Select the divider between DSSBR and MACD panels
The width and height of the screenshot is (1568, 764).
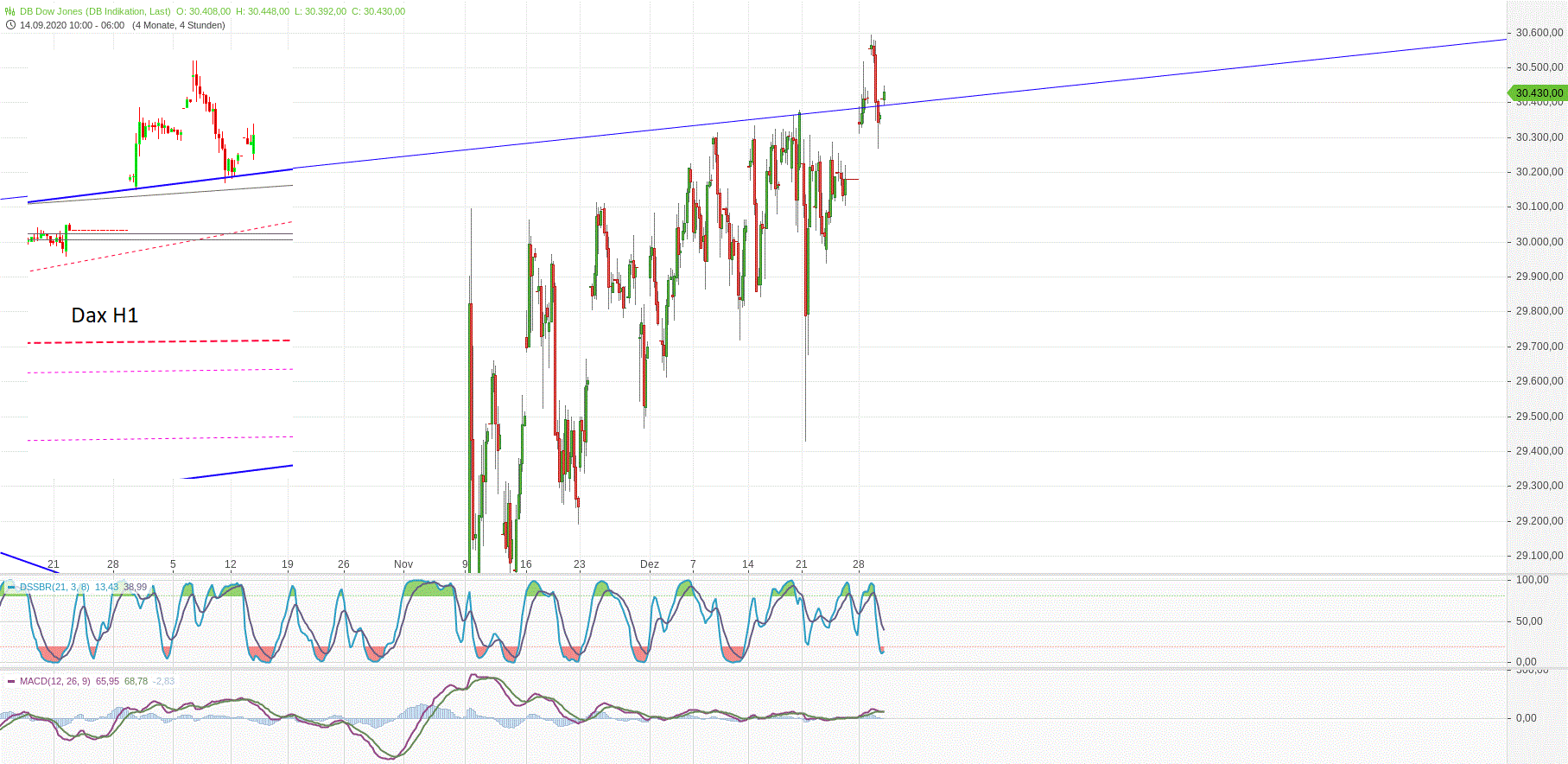pyautogui.click(x=784, y=668)
